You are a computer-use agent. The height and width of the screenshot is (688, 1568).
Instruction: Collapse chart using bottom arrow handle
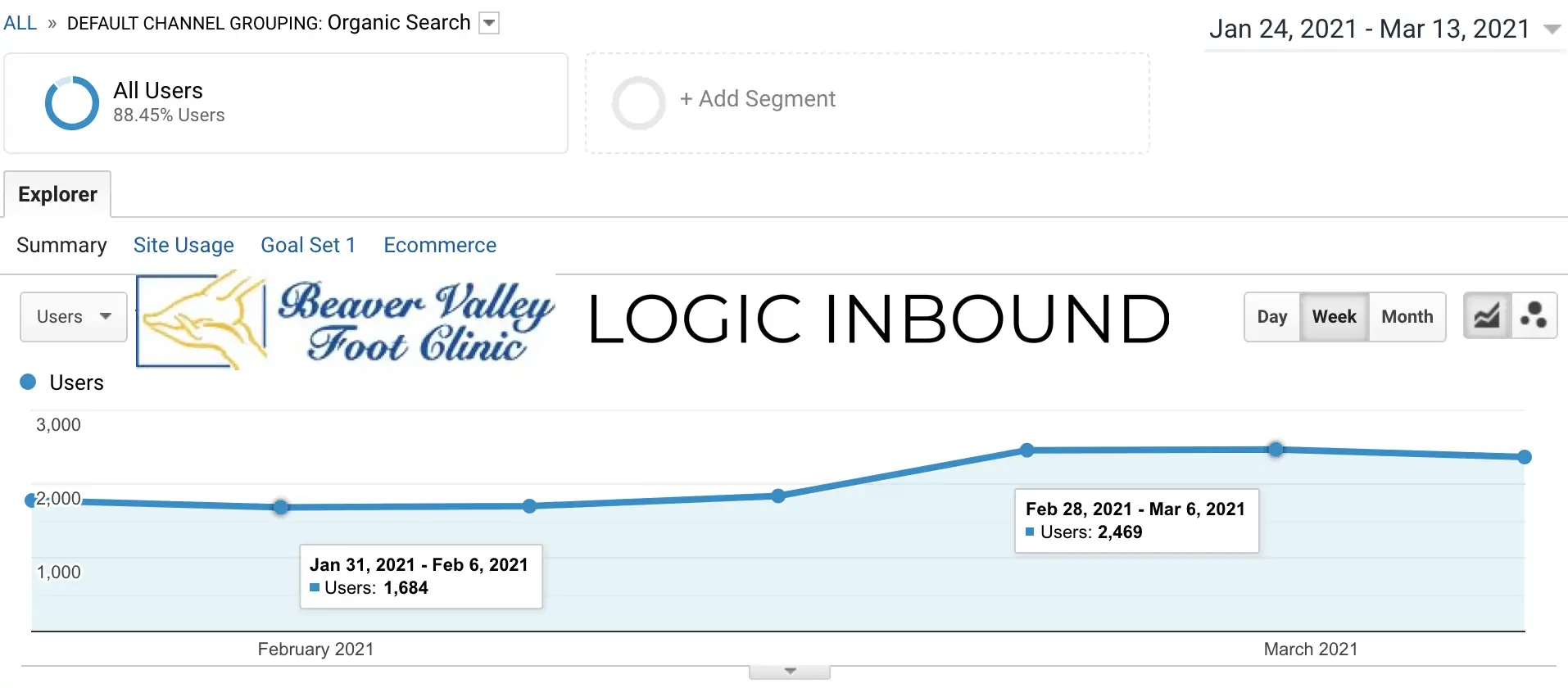[x=790, y=672]
